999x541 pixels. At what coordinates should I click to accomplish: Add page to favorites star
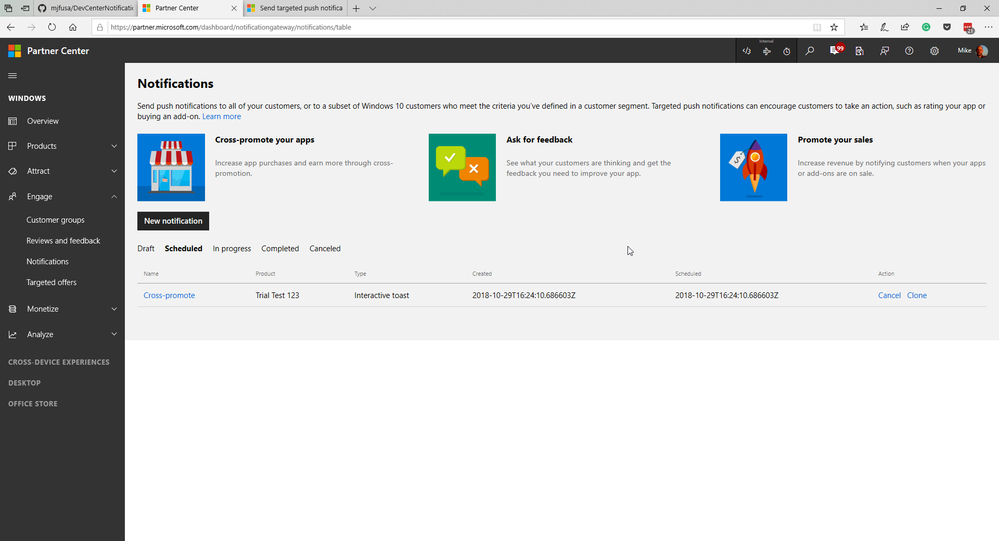point(834,27)
